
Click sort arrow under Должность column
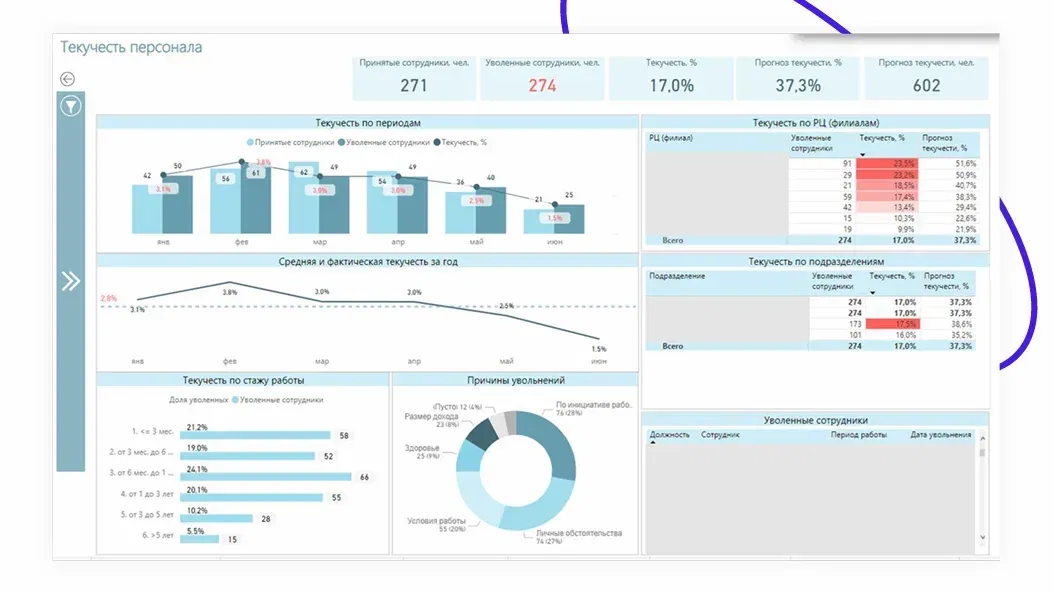(x=655, y=443)
